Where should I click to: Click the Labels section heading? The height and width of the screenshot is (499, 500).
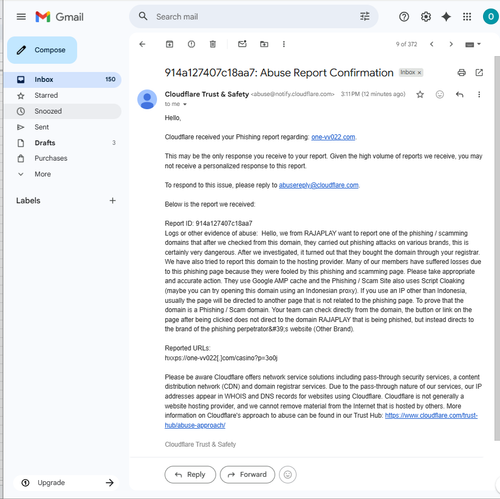coord(28,201)
